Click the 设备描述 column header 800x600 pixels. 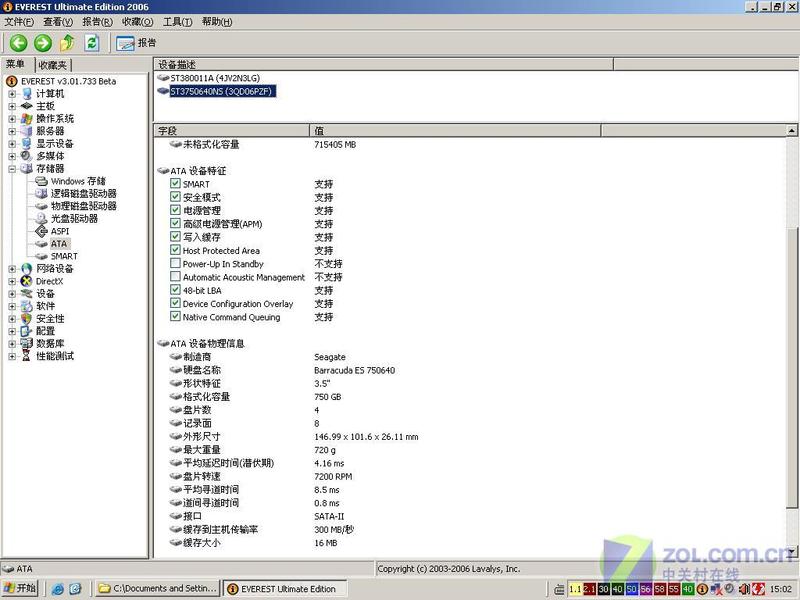point(383,64)
